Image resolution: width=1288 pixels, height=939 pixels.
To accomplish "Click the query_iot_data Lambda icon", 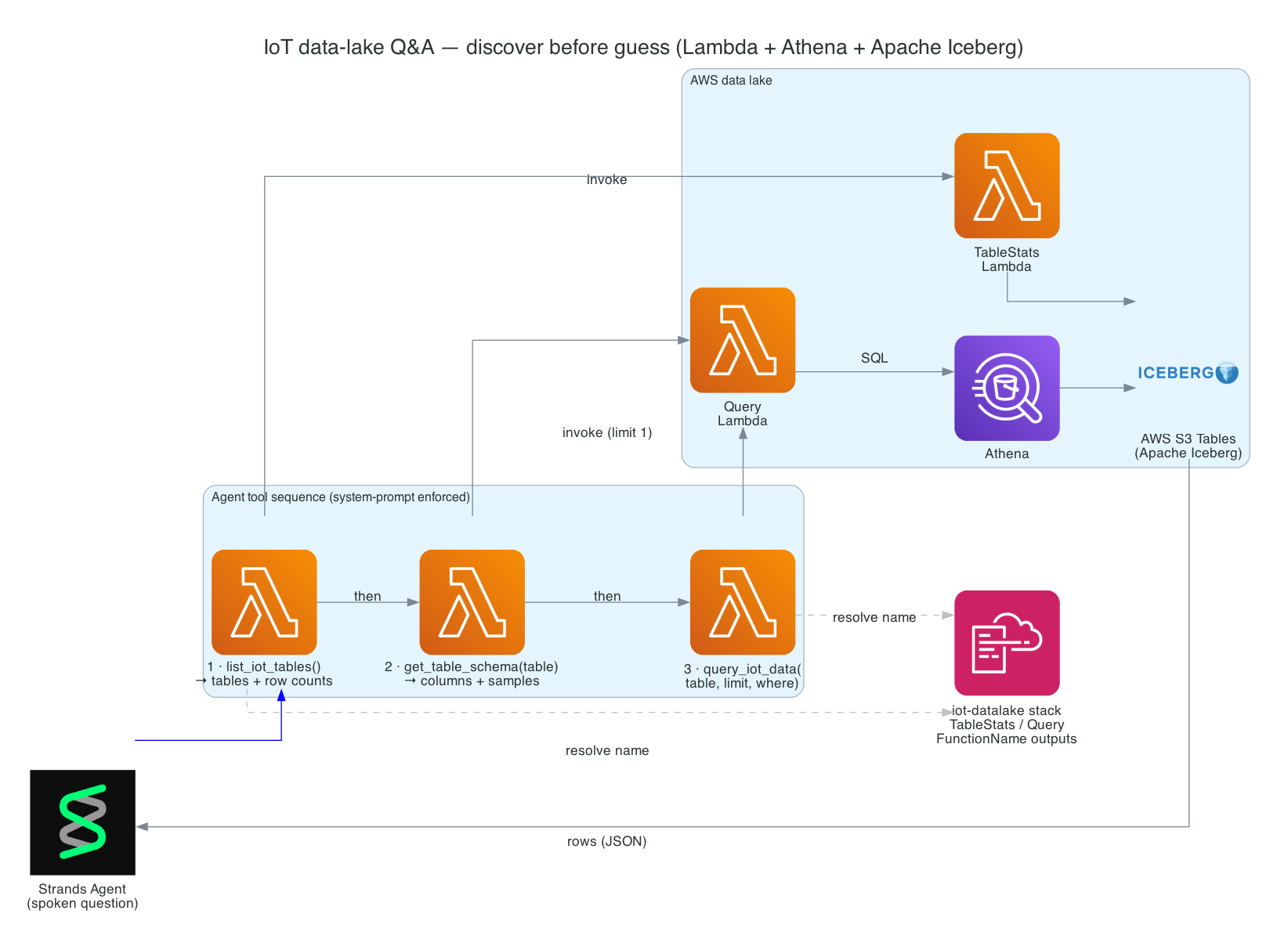I will click(743, 602).
